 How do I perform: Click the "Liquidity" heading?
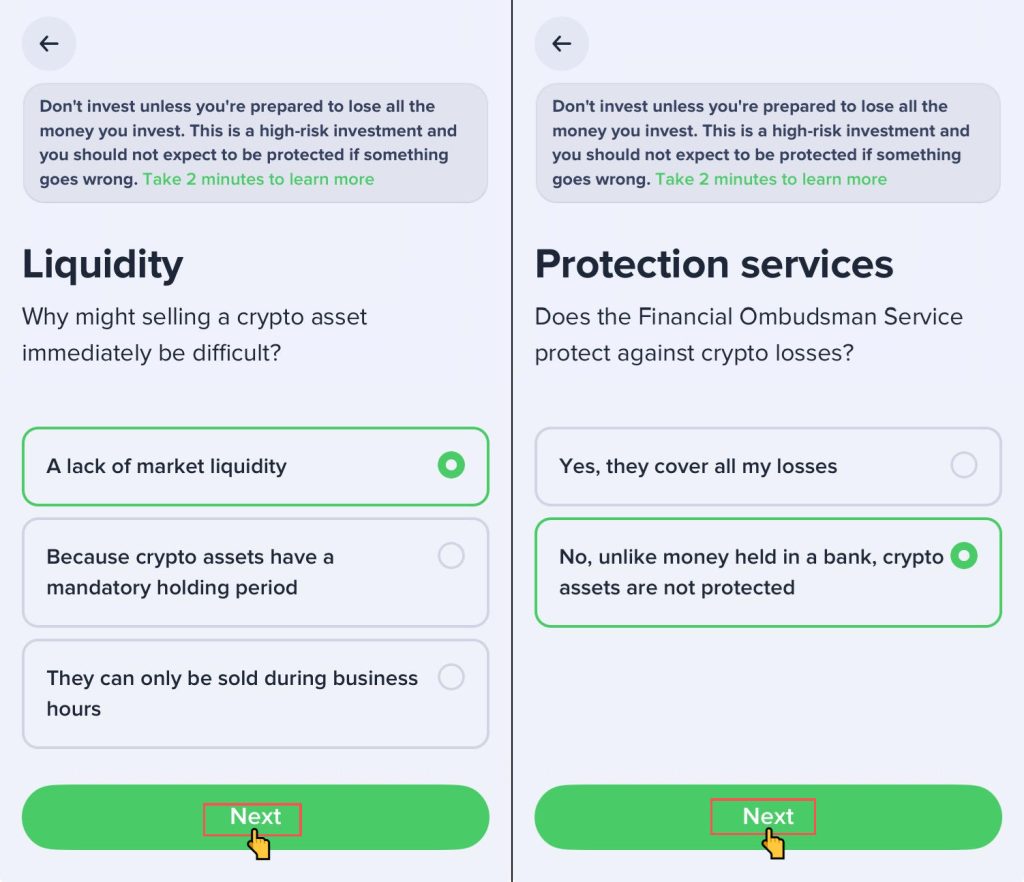point(103,265)
